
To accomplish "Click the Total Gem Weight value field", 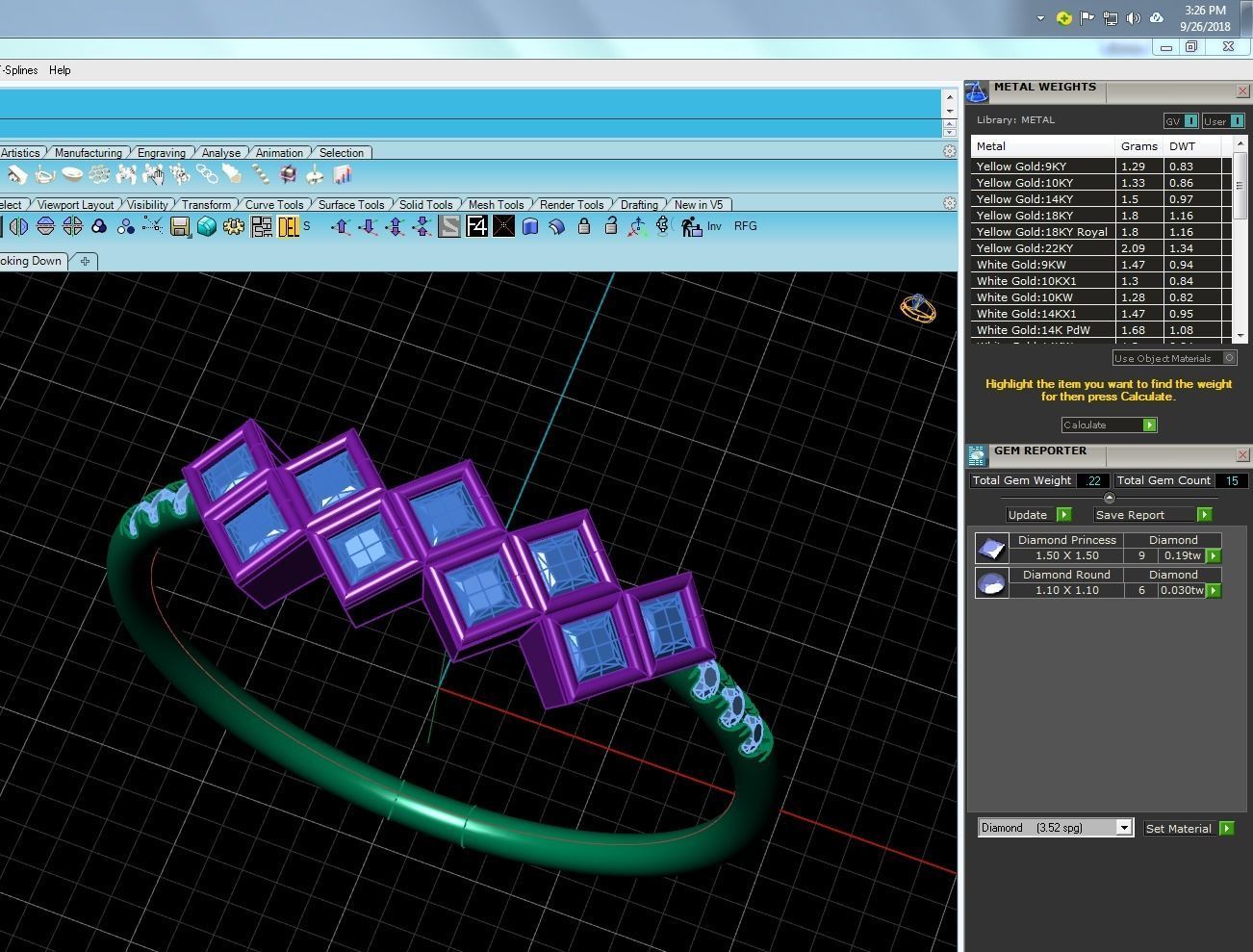I will 1092,480.
